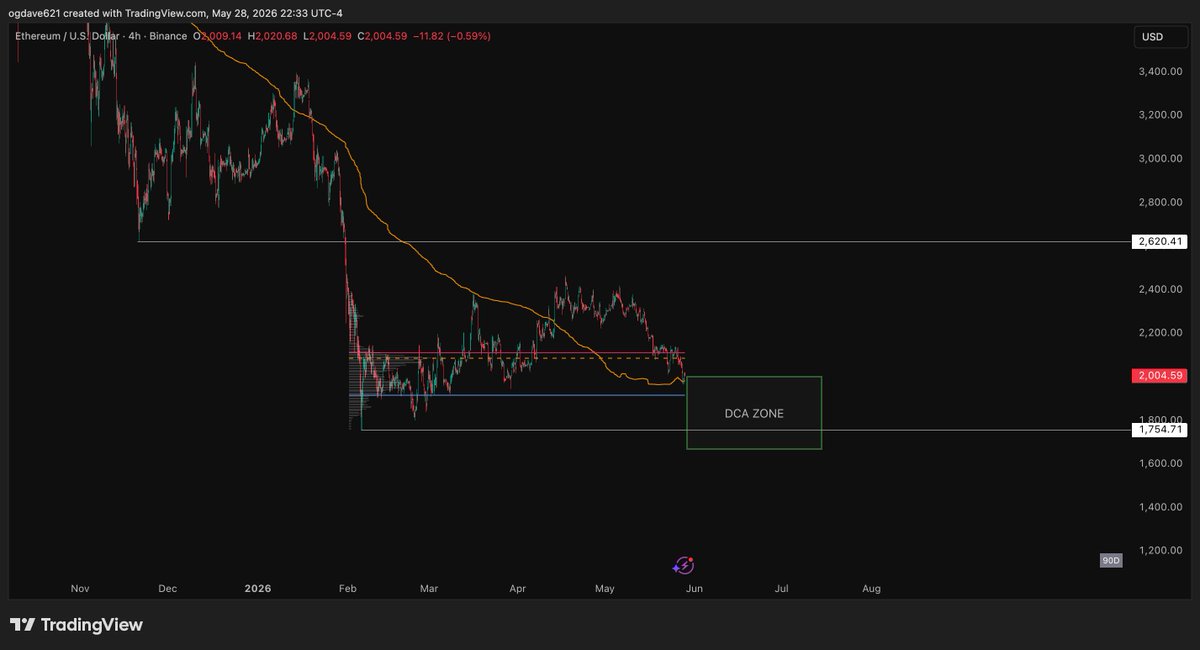
Task: Click the Nov label on time axis
Action: point(80,589)
